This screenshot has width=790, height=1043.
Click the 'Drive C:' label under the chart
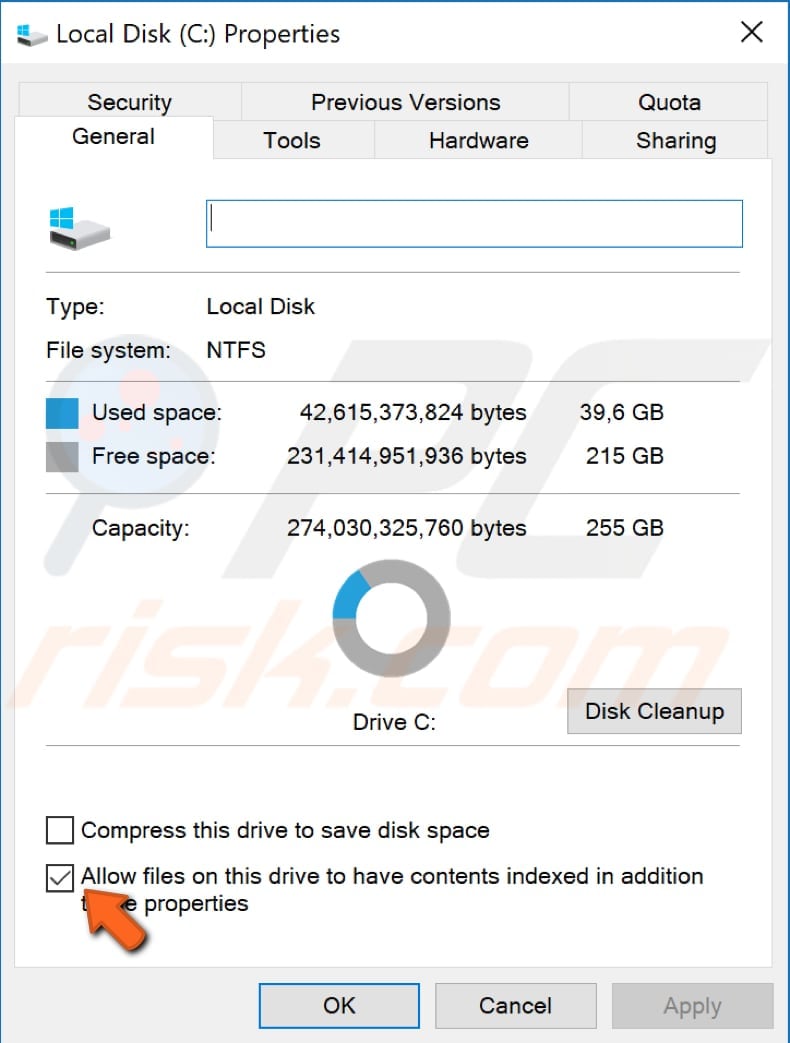394,722
